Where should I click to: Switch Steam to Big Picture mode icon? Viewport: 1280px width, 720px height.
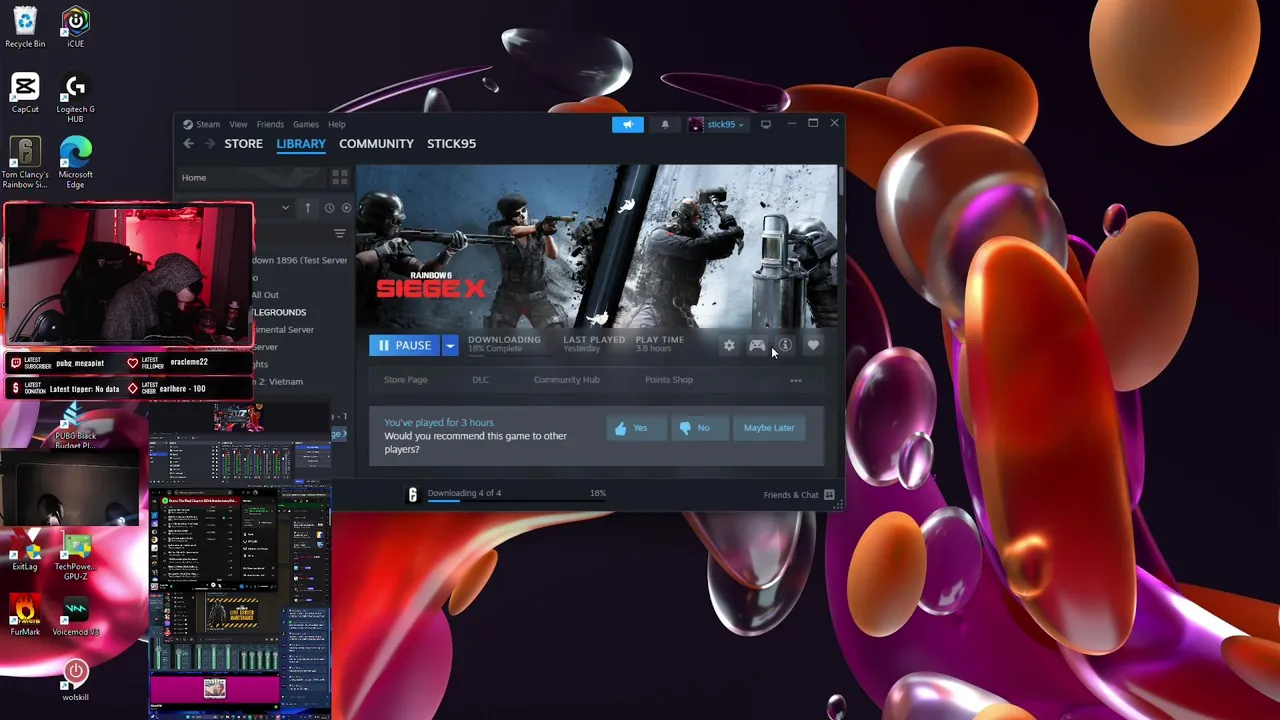click(x=766, y=124)
